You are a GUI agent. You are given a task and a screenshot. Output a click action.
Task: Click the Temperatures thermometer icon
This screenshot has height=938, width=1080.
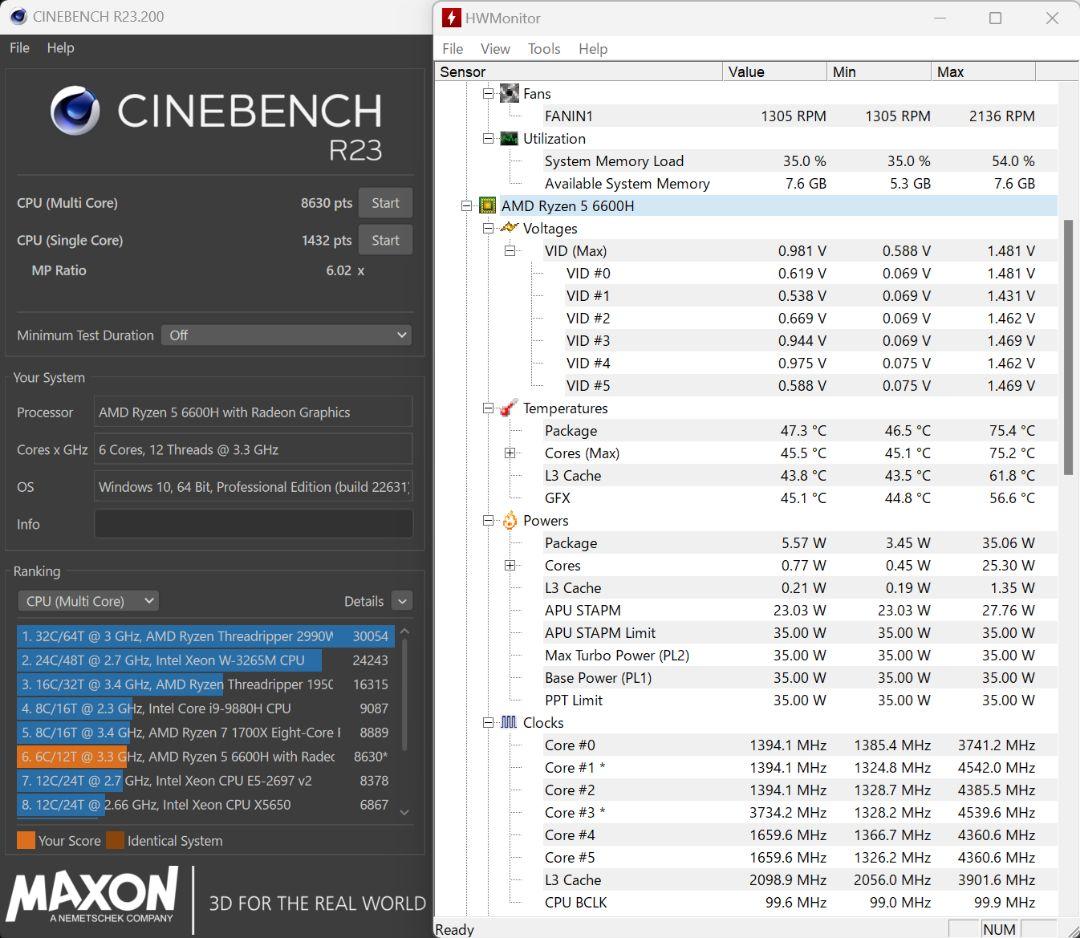[509, 408]
